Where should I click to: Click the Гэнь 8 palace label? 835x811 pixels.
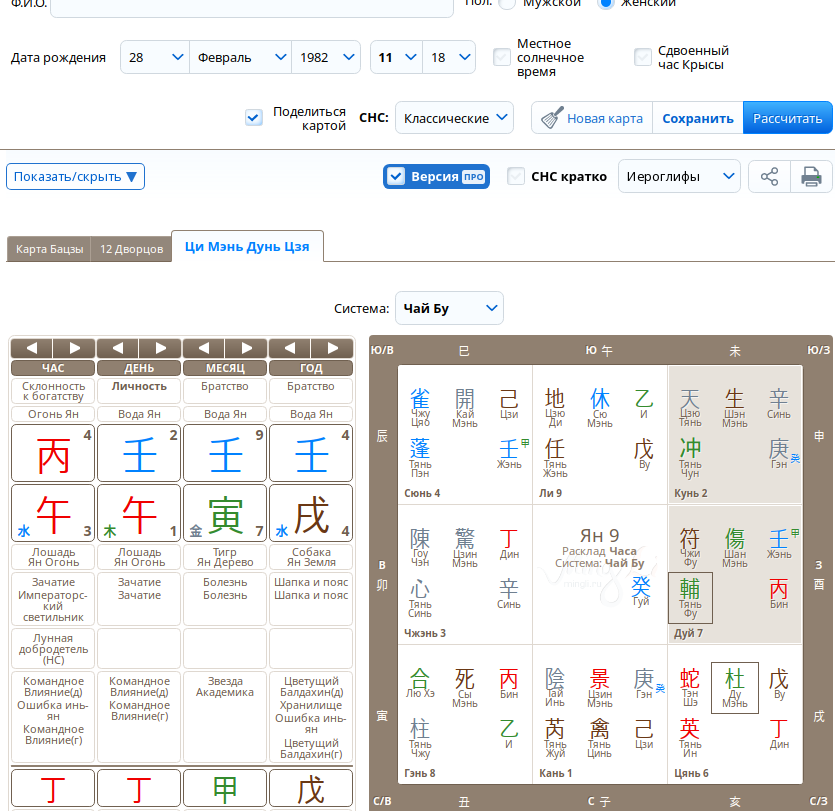click(420, 773)
